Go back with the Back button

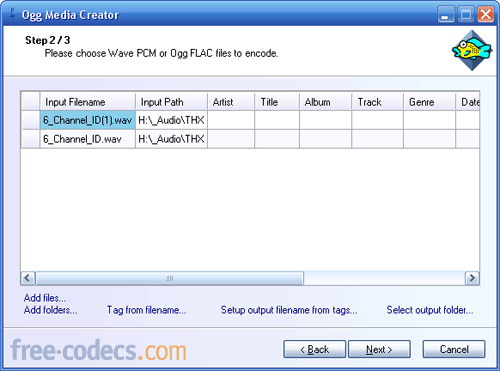[x=314, y=349]
